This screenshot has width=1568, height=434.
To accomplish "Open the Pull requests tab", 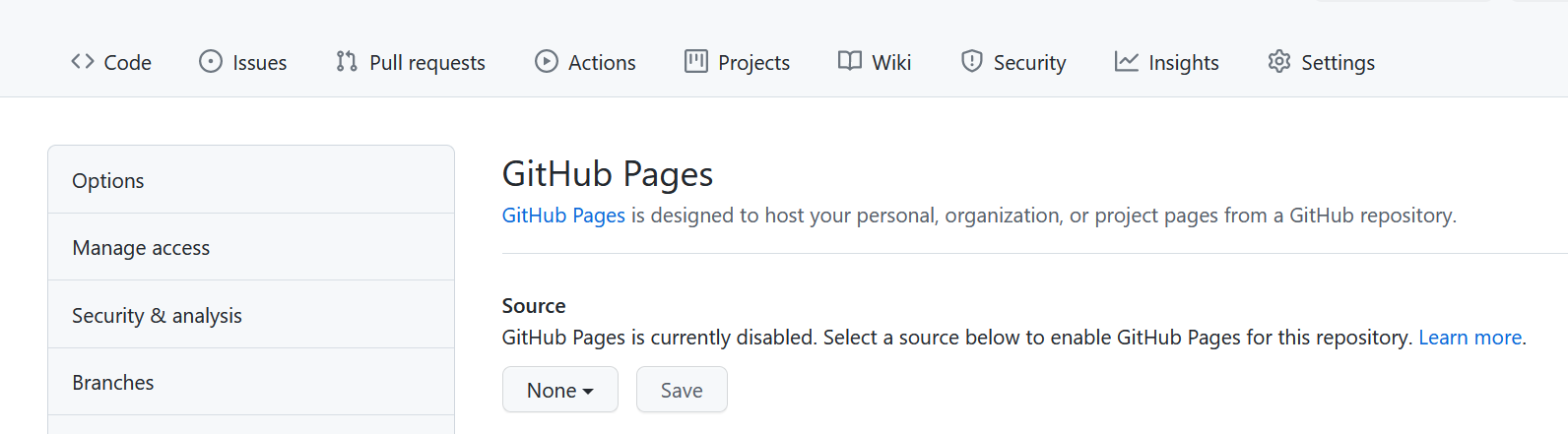I will tap(411, 62).
